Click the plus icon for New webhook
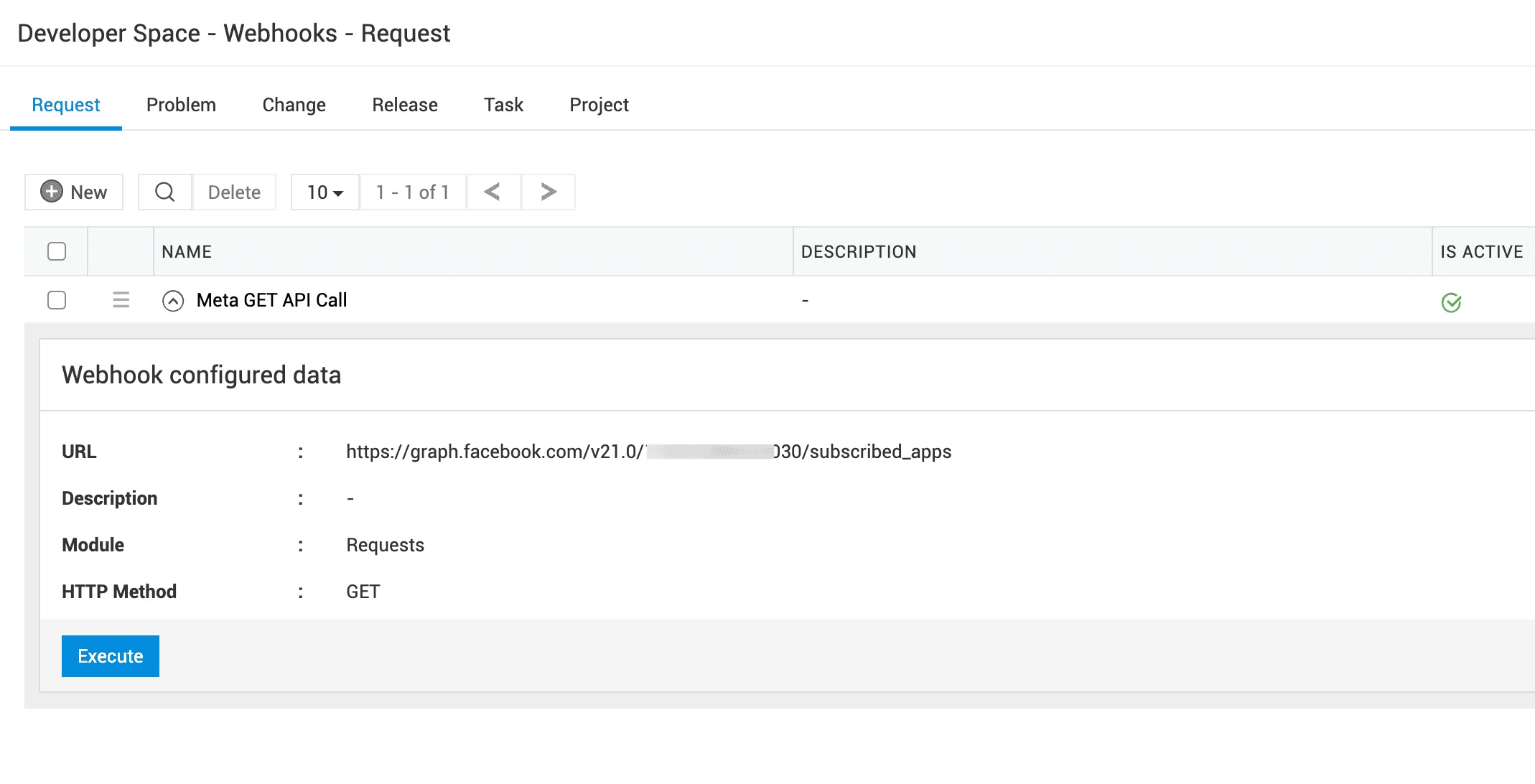 point(52,192)
